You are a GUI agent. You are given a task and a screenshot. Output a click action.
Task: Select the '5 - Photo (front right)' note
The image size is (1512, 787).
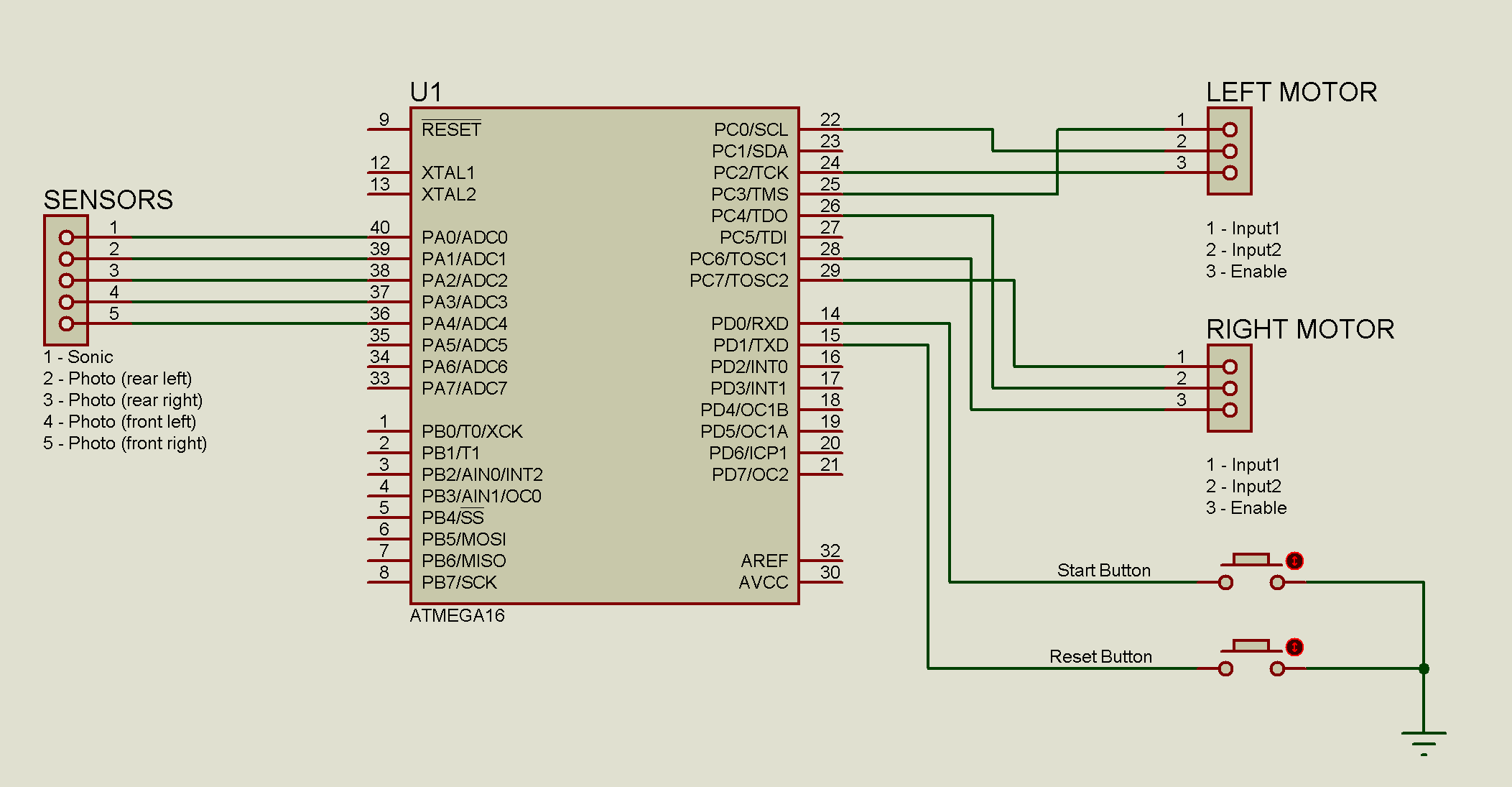pos(125,443)
